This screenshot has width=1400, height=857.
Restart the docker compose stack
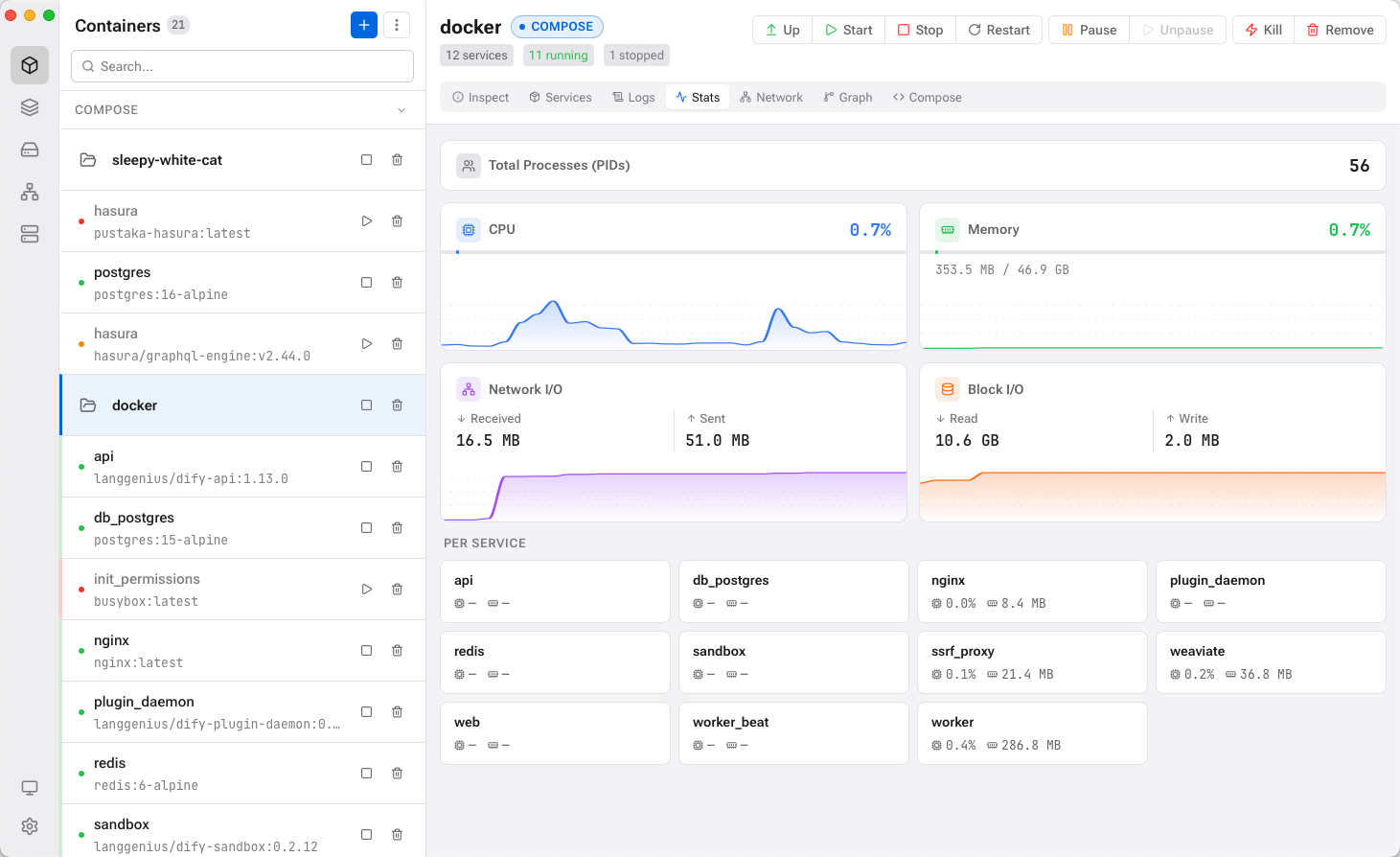pos(998,30)
